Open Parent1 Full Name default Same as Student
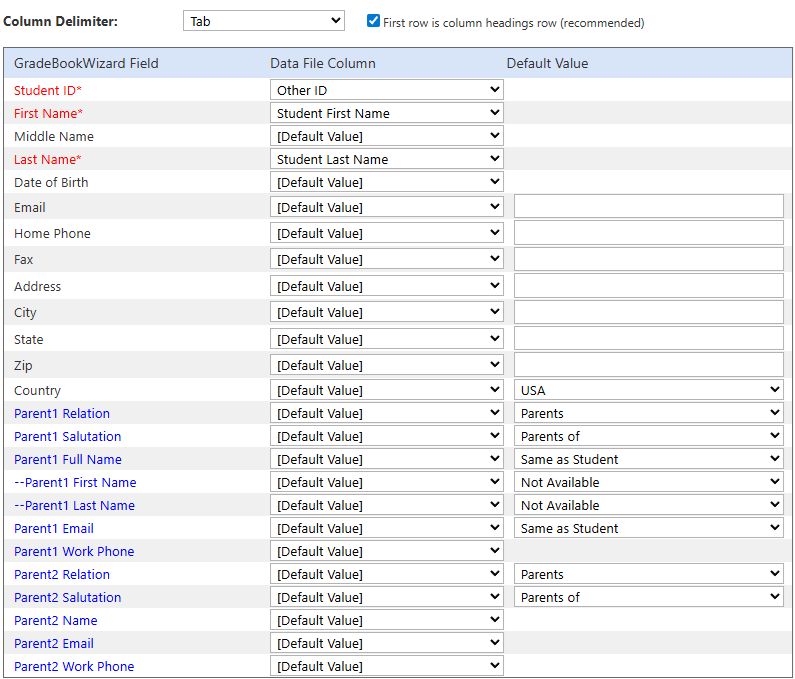The image size is (795, 679). 648,459
